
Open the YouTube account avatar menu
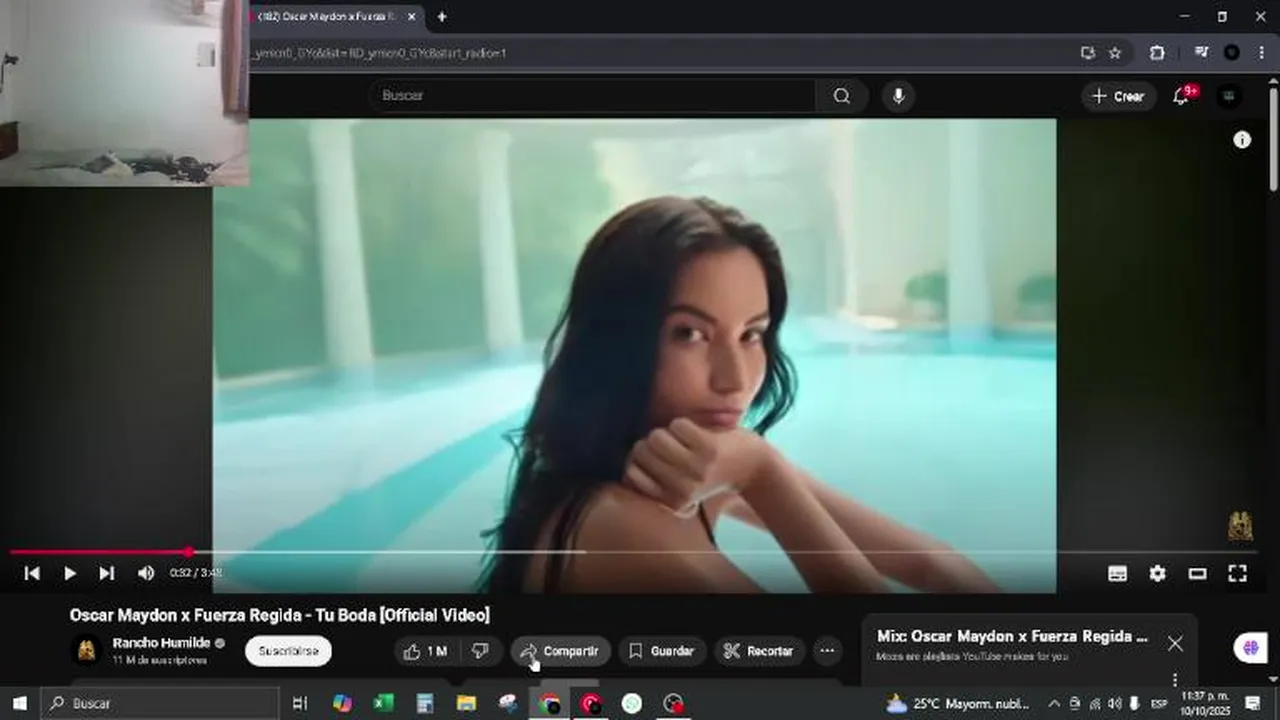tap(1229, 96)
